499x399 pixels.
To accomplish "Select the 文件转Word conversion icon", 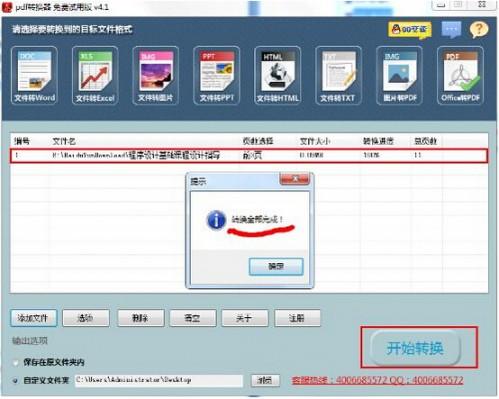I will 34,76.
